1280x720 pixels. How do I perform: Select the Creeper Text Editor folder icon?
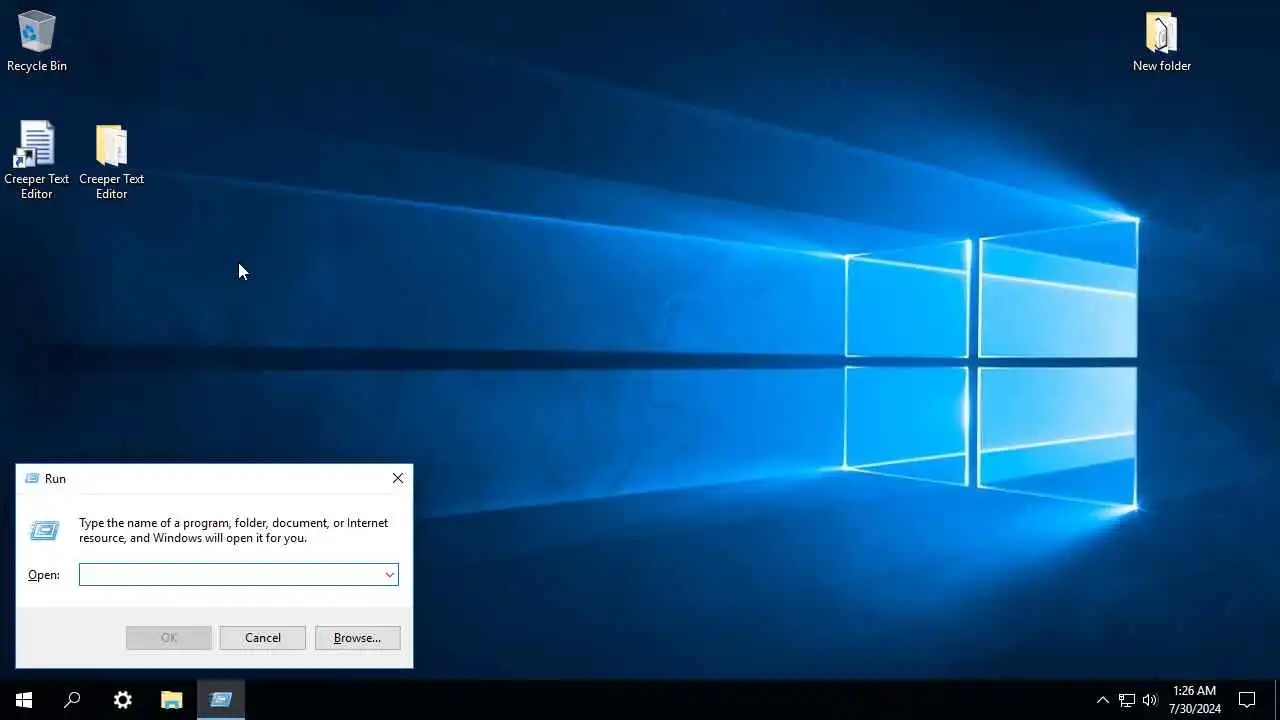[111, 160]
